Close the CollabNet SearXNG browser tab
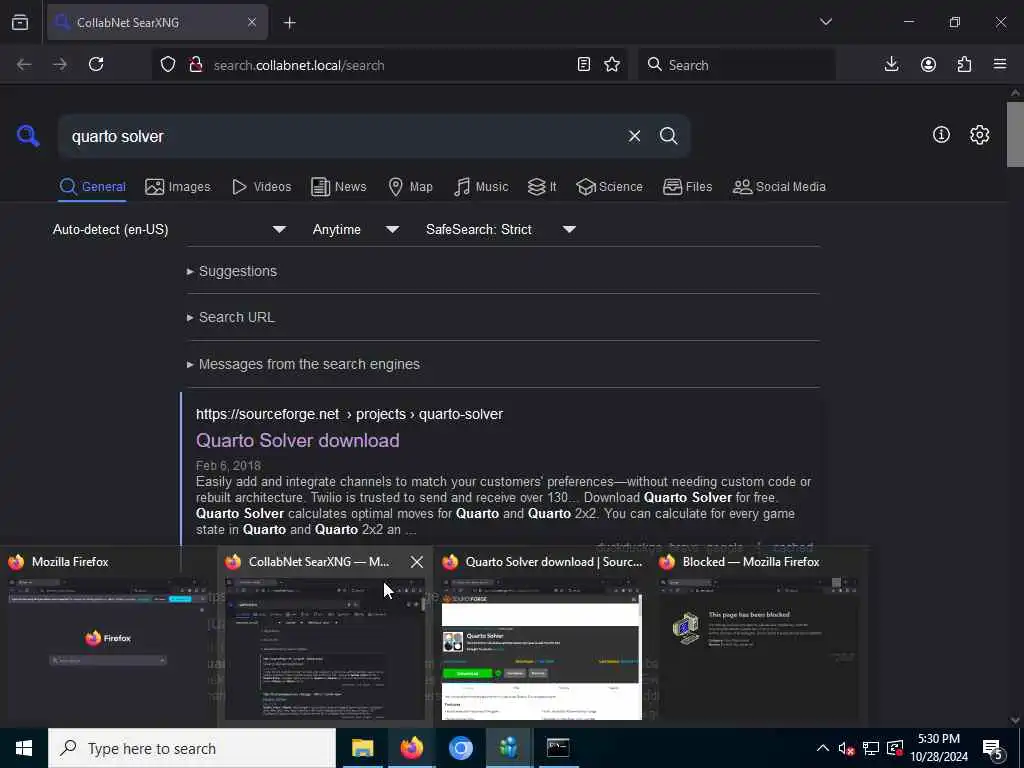 coord(251,22)
